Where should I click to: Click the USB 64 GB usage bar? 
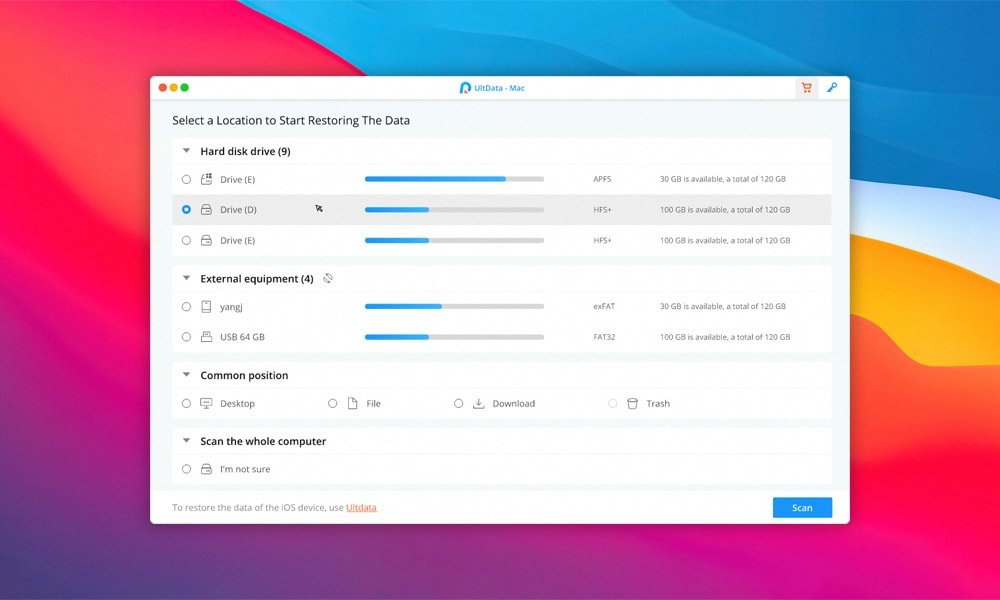pyautogui.click(x=454, y=337)
